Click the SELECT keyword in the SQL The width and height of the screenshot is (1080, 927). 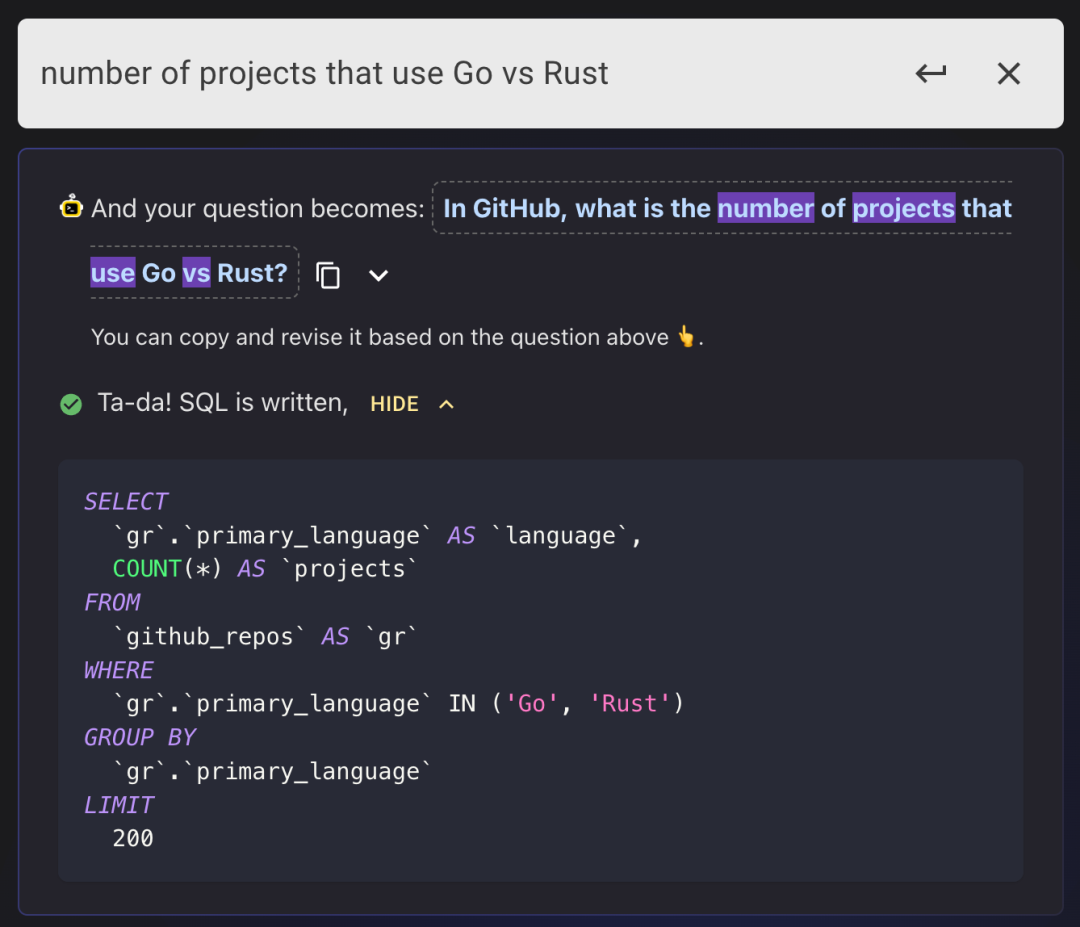point(126,501)
